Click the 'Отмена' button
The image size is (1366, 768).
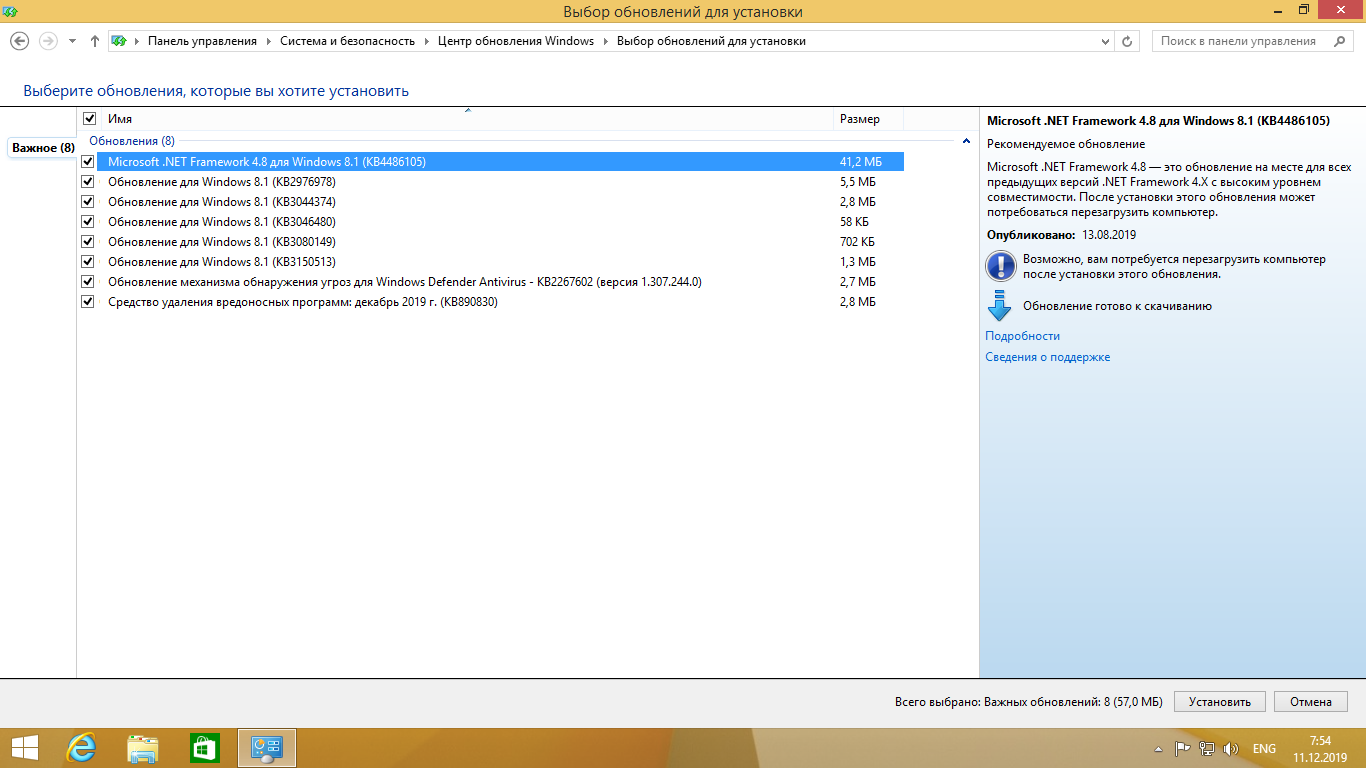coord(1311,702)
